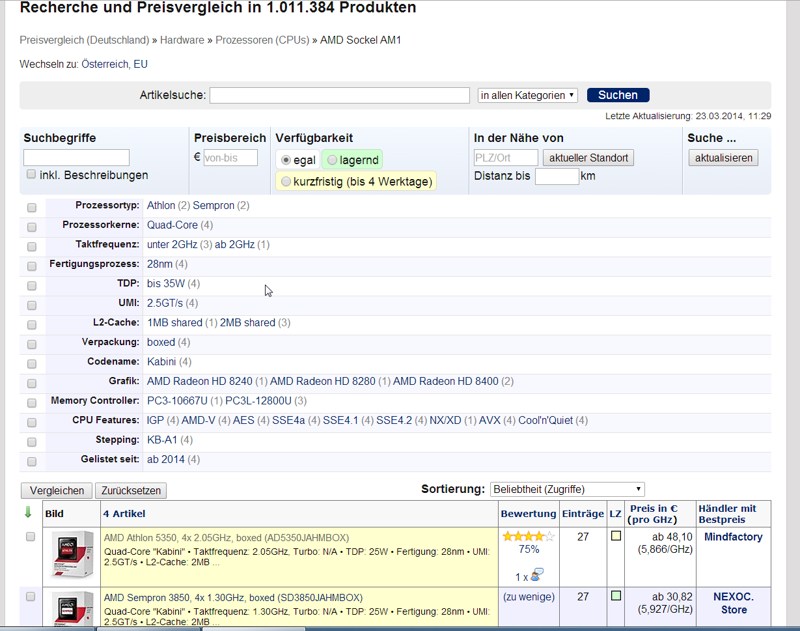
Task: Click the LZ availability box for Sempron 3850
Action: [616, 595]
